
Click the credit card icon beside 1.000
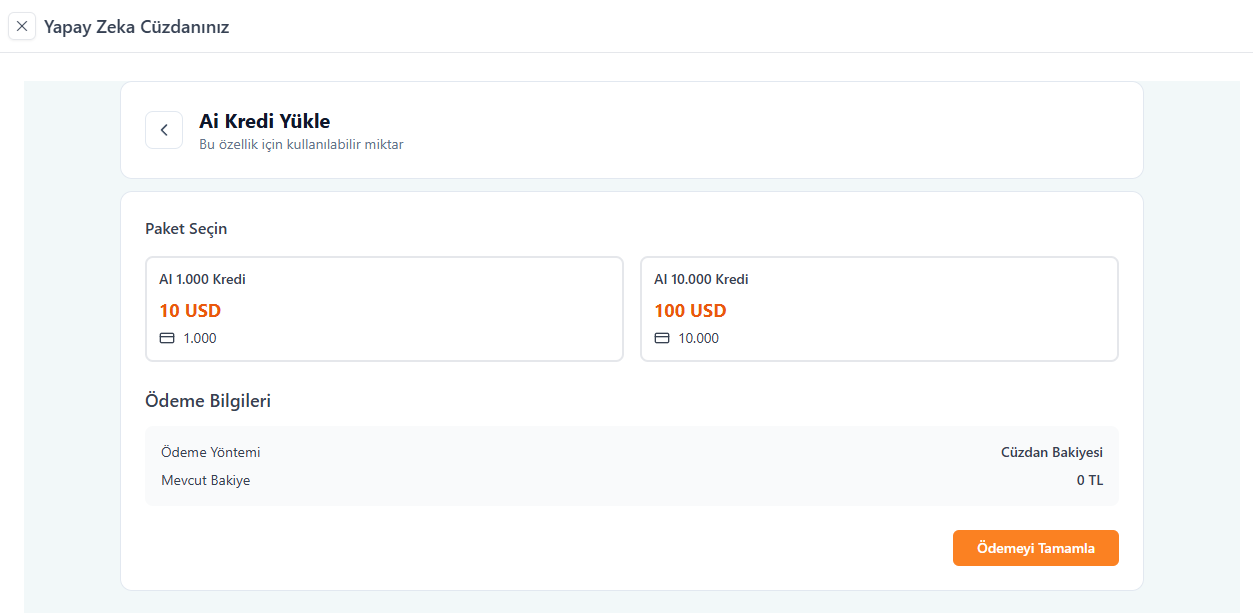(167, 338)
